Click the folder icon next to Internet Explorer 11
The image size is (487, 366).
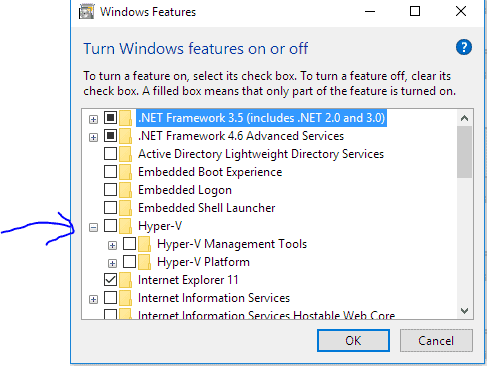tap(126, 280)
